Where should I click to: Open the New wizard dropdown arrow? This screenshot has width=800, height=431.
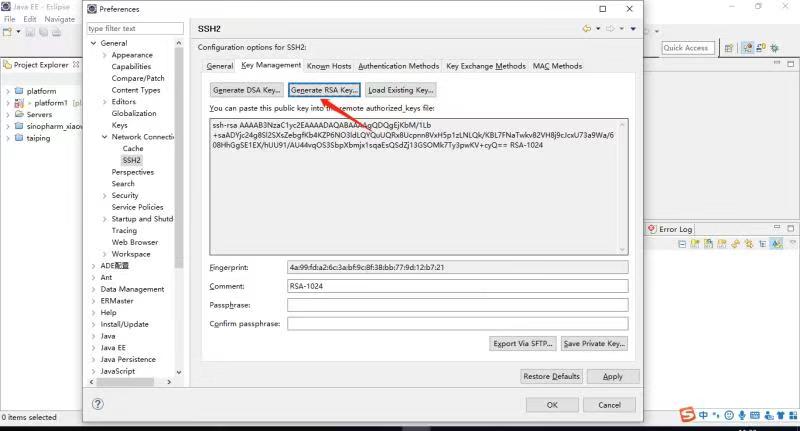(x=18, y=32)
